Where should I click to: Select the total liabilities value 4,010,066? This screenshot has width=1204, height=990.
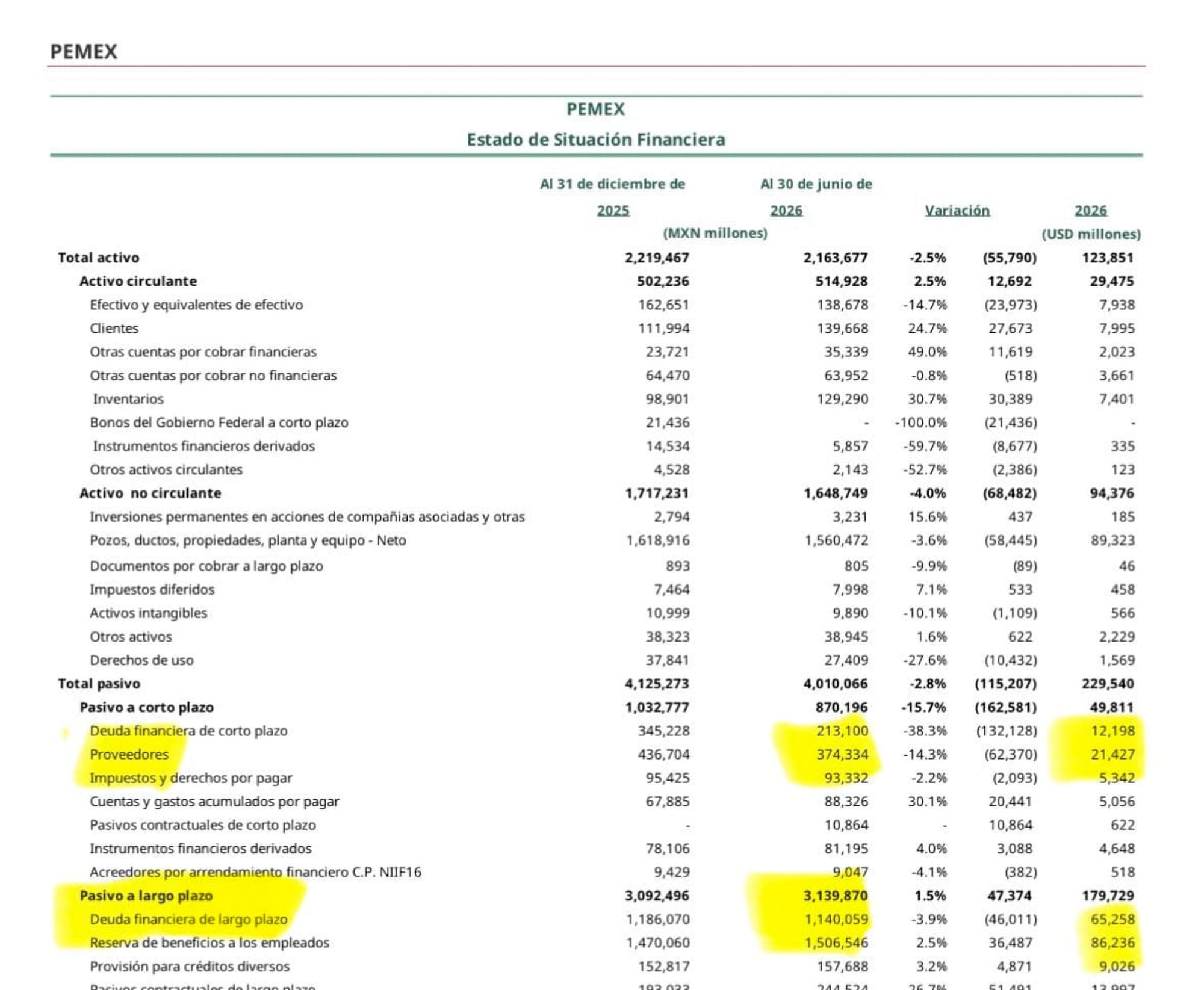[x=836, y=684]
